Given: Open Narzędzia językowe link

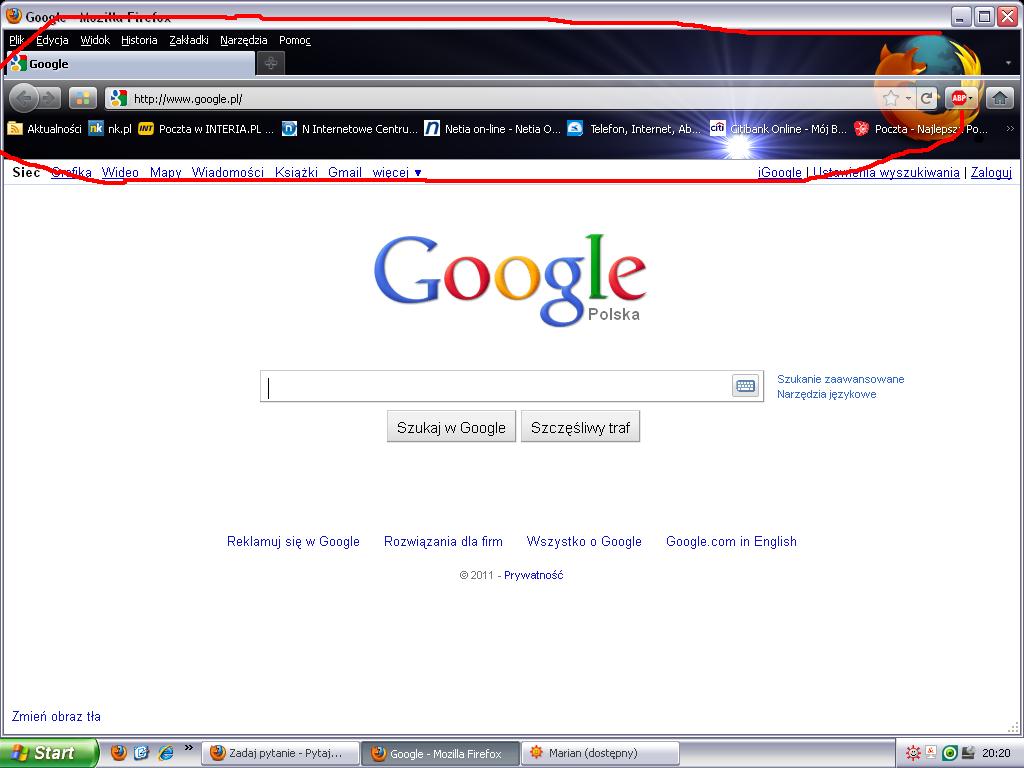Looking at the screenshot, I should click(x=827, y=394).
